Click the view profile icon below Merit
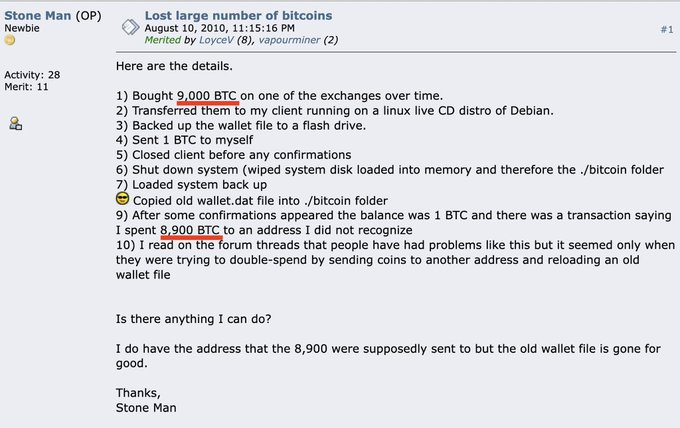 16,124
